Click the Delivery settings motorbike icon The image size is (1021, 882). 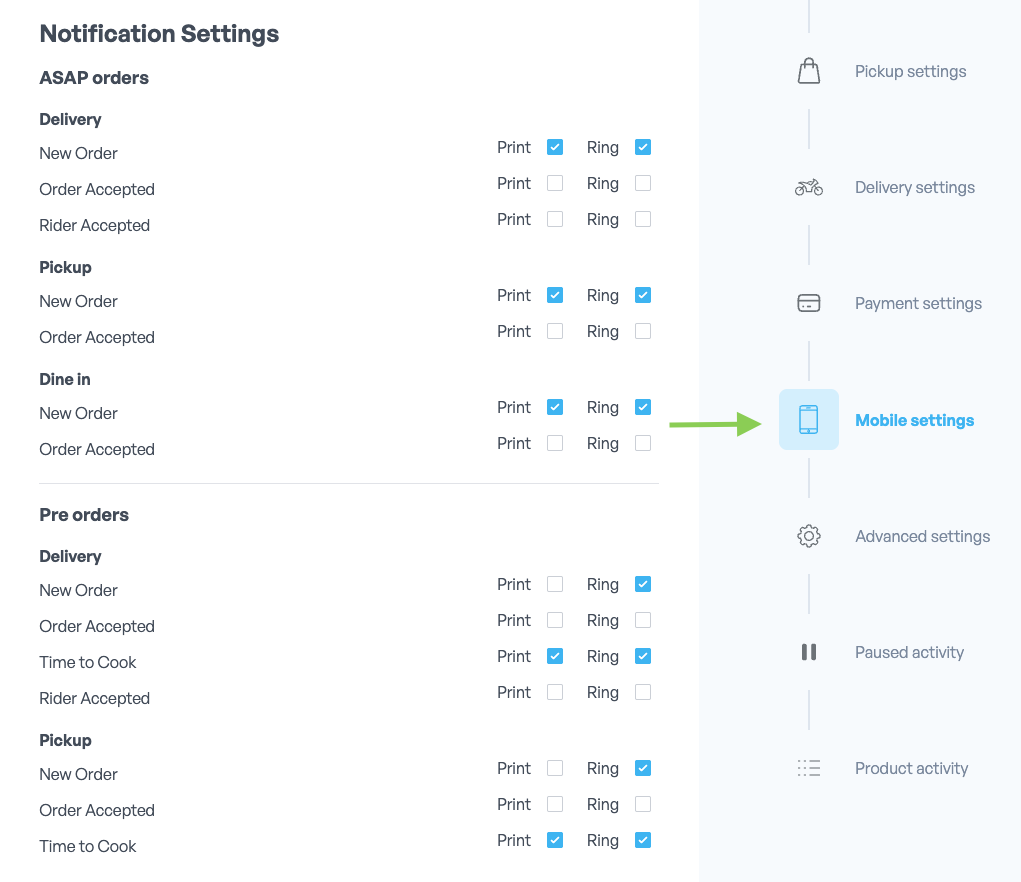click(x=809, y=187)
